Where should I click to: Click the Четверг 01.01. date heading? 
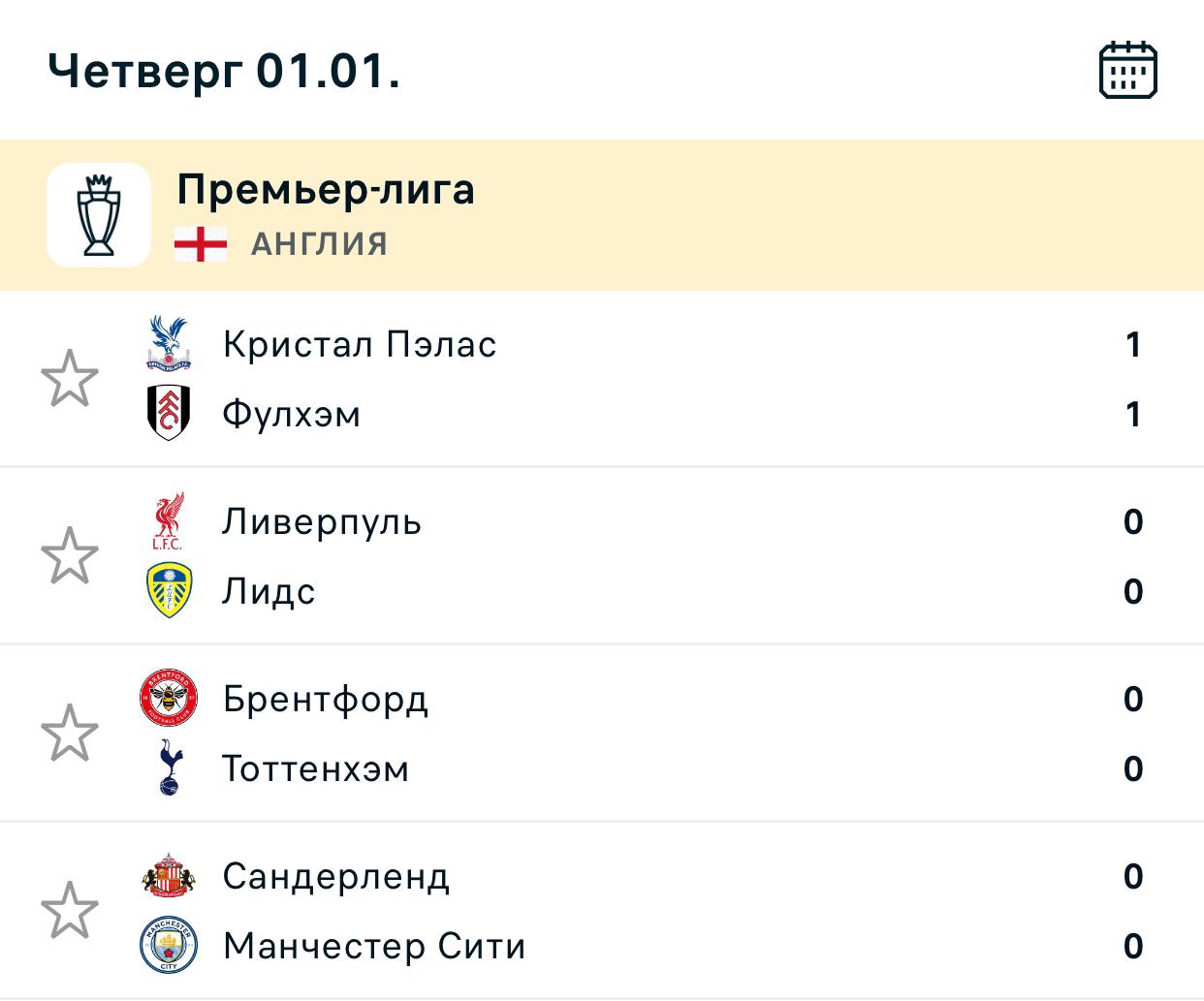224,70
